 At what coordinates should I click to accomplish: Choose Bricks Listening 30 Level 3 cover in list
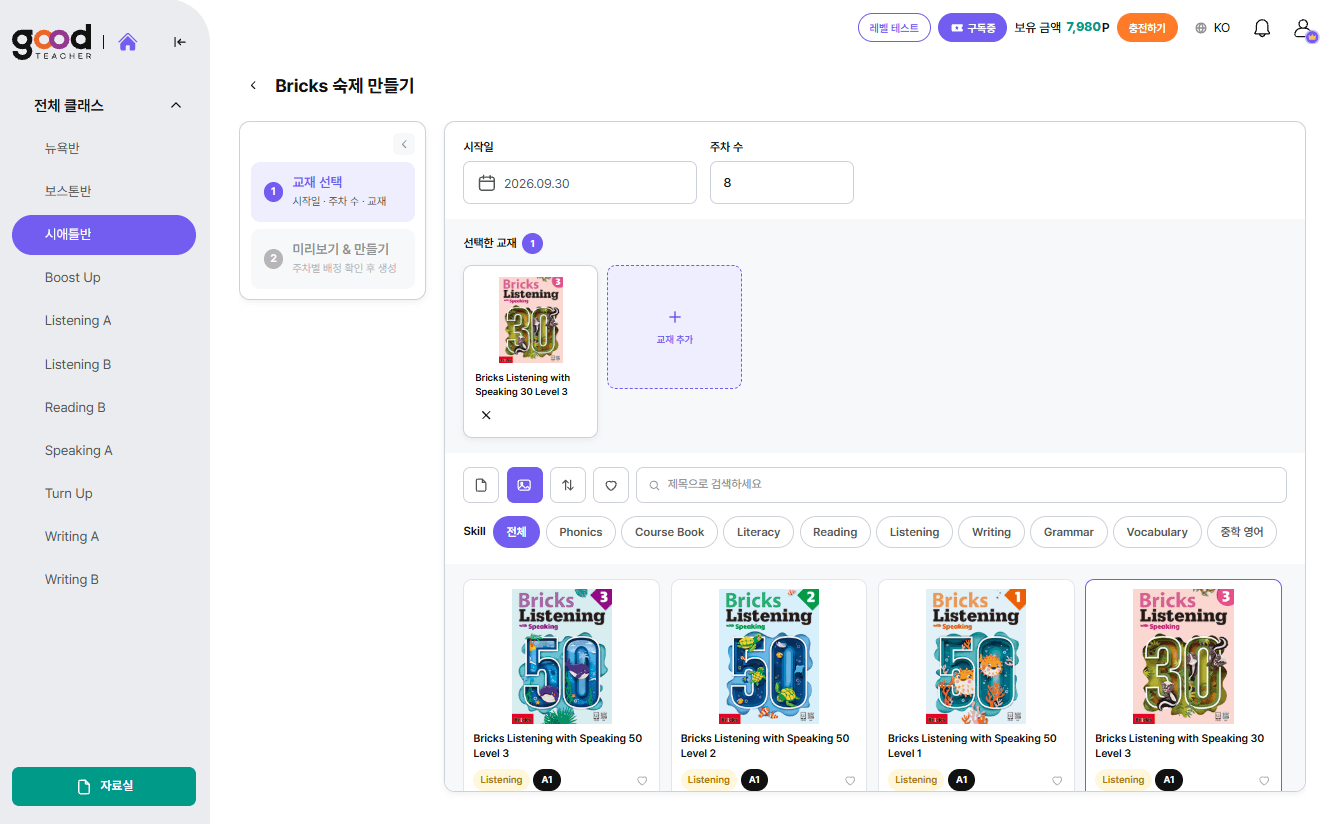coord(1183,656)
